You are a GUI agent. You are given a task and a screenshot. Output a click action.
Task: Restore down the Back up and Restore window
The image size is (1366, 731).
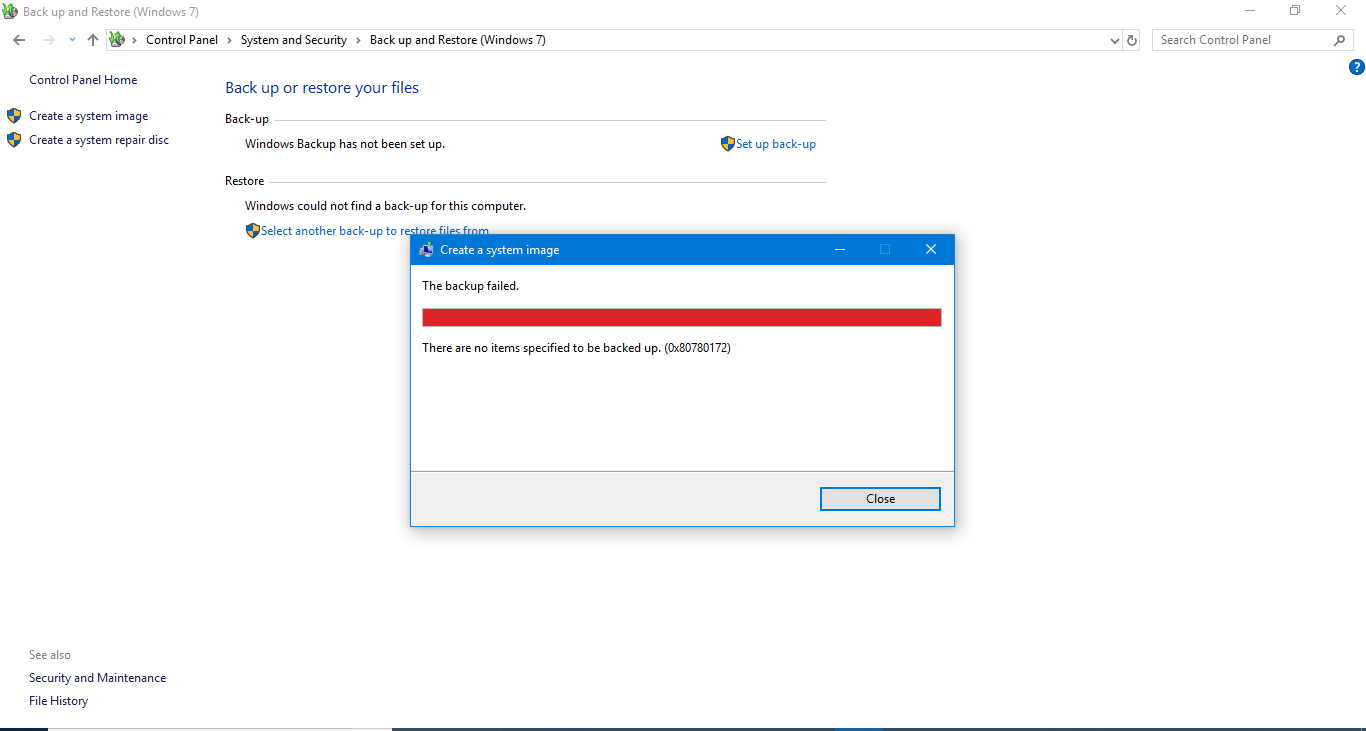click(1295, 11)
